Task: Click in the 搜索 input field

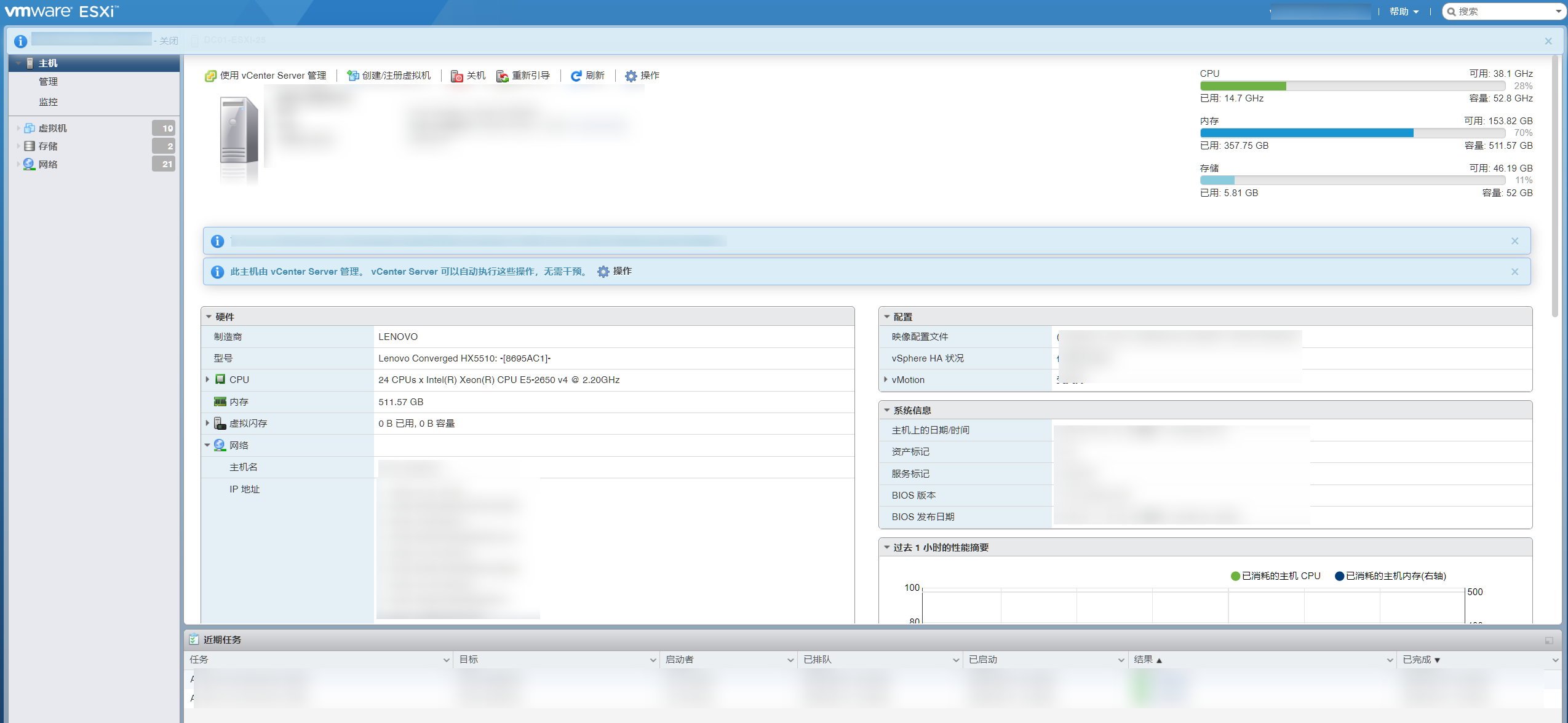Action: tap(1504, 12)
